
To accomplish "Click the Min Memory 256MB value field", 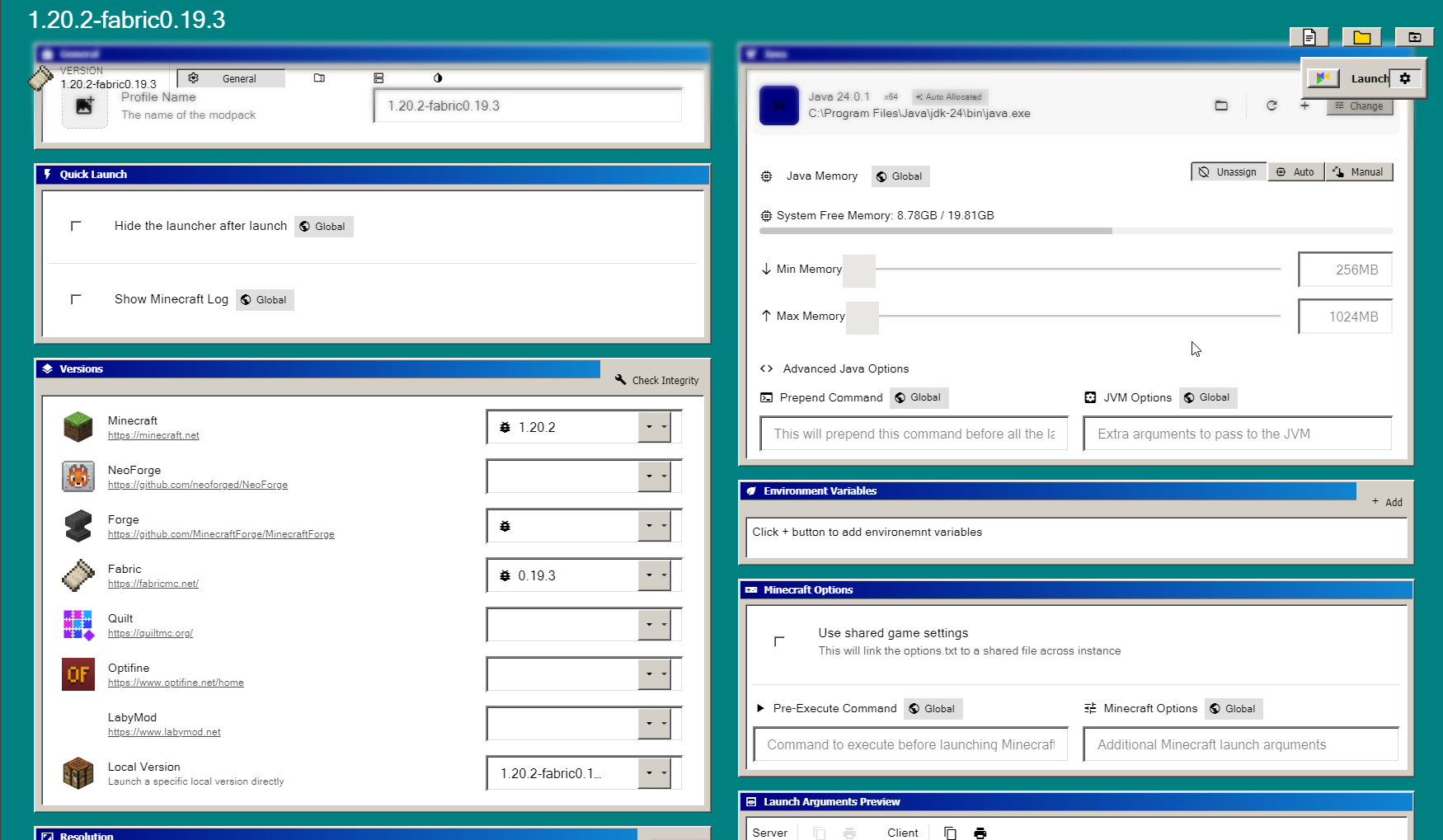I will tap(1345, 270).
